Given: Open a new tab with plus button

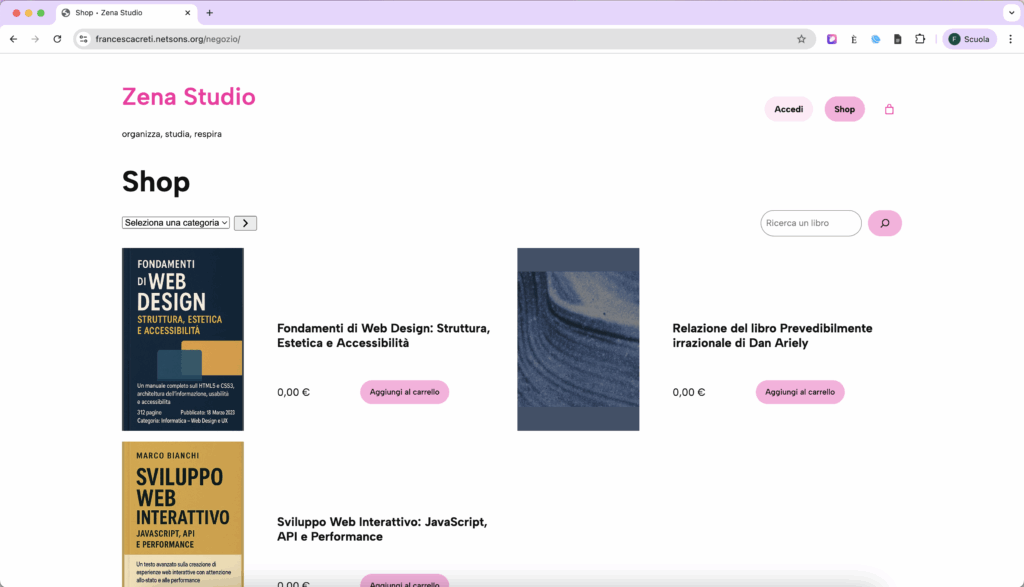Looking at the screenshot, I should 209,13.
